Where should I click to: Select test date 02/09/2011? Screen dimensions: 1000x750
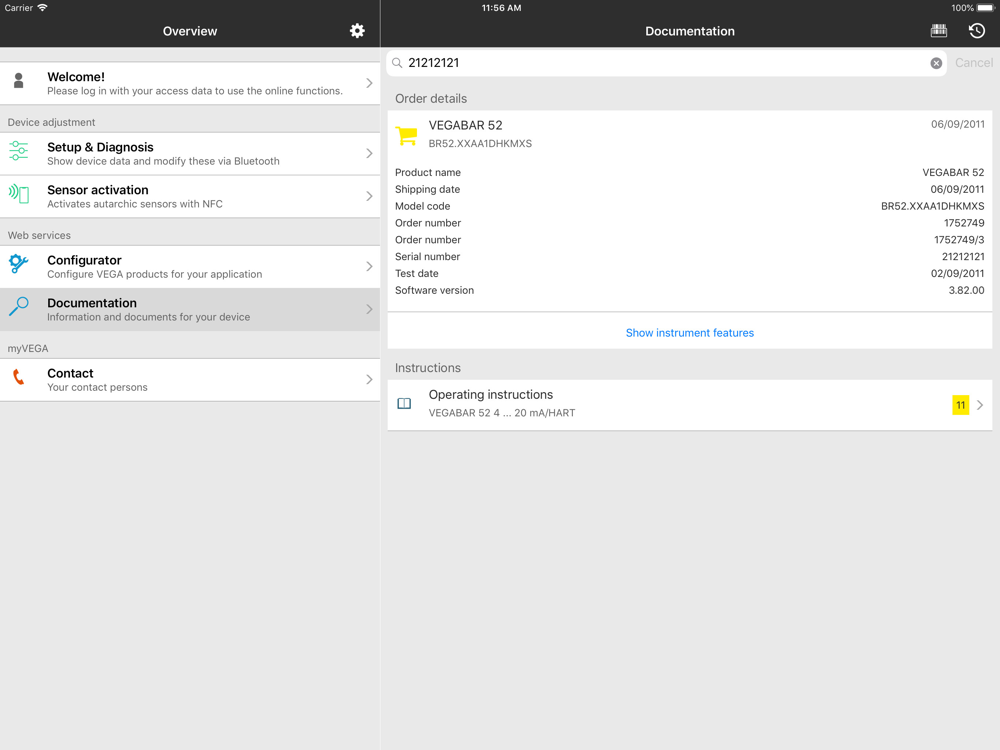coord(957,274)
